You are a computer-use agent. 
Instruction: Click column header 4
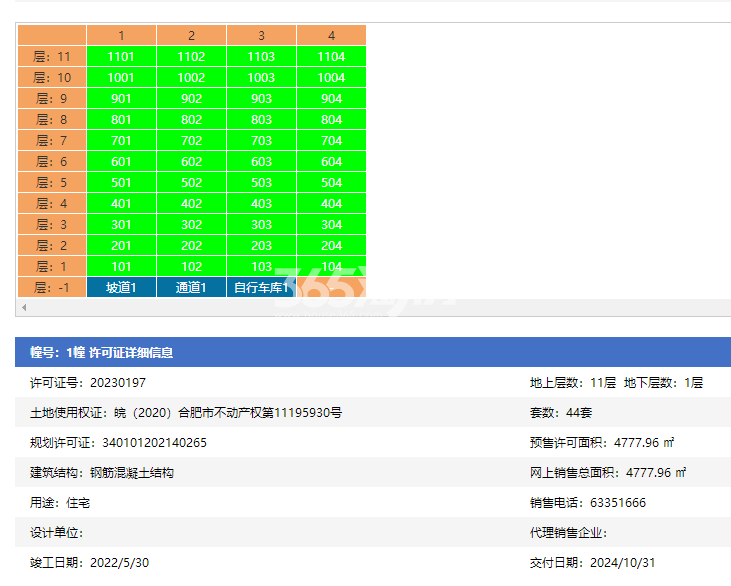[x=331, y=35]
